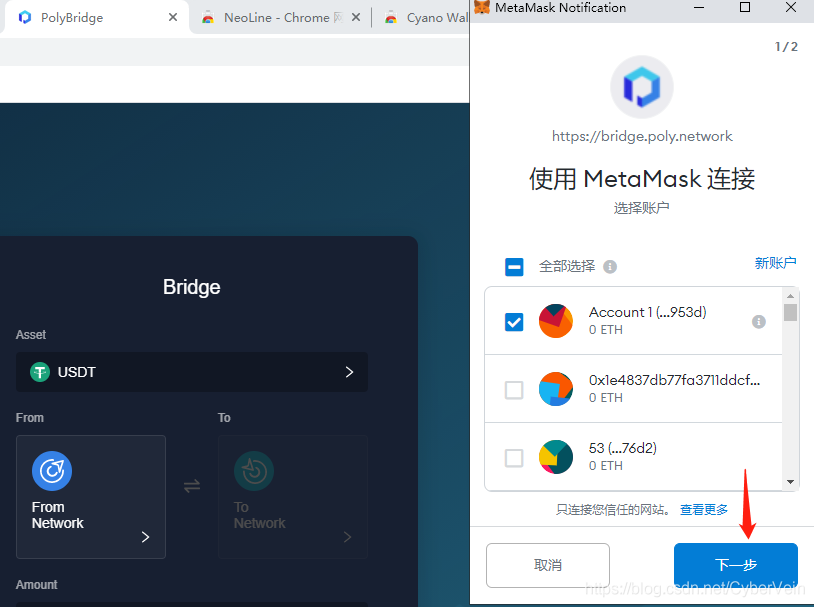
Task: Click the account 53 avatar icon
Action: coord(555,457)
